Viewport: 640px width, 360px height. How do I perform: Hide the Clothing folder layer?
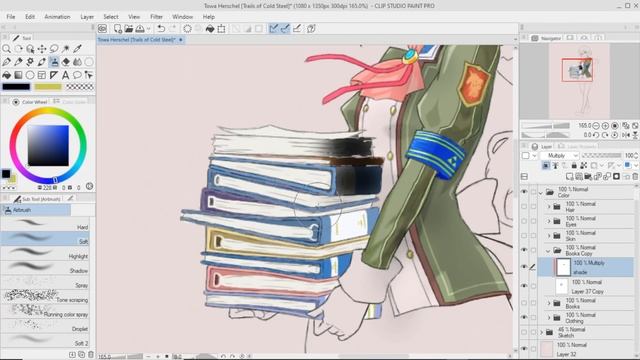pyautogui.click(x=524, y=318)
